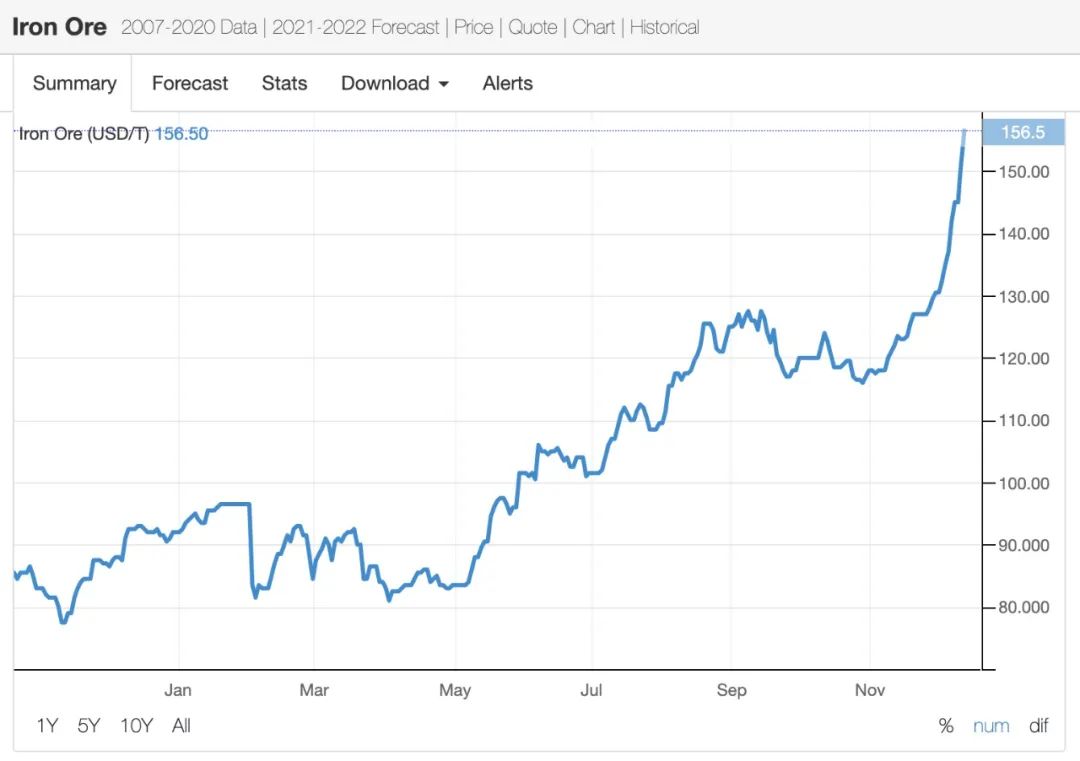Click the Sep x-axis label
The height and width of the screenshot is (761, 1080).
(731, 690)
